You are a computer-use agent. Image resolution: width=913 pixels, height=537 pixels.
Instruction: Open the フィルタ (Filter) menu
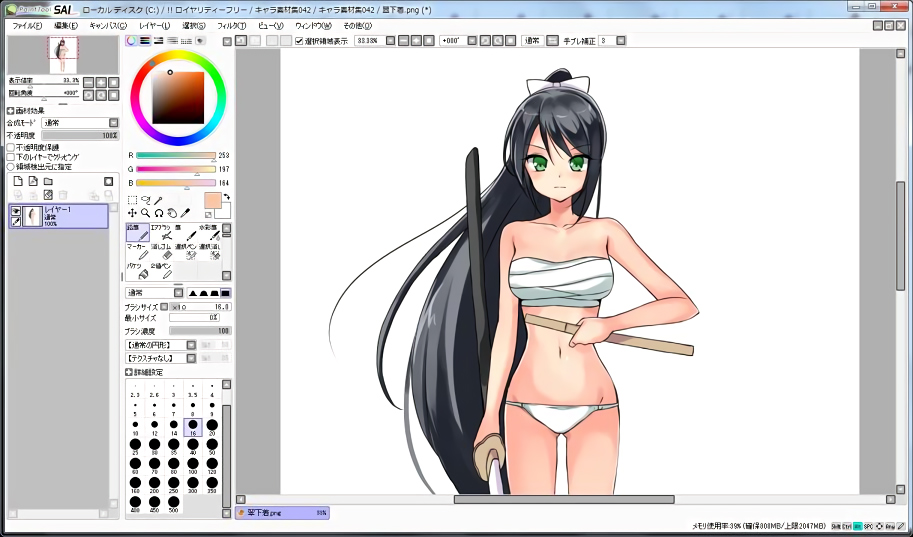pos(230,25)
